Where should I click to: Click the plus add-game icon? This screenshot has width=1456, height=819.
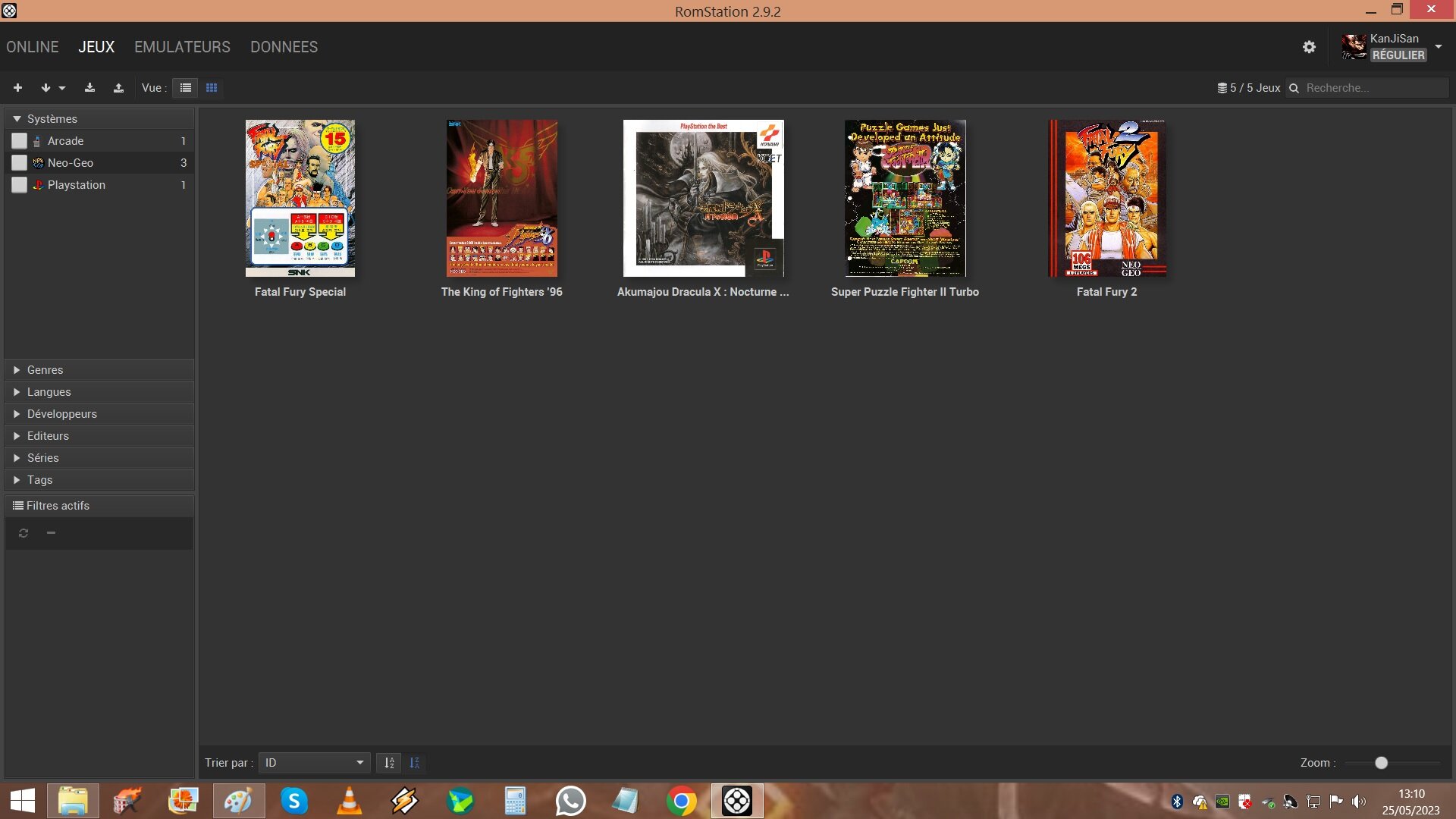(x=17, y=88)
